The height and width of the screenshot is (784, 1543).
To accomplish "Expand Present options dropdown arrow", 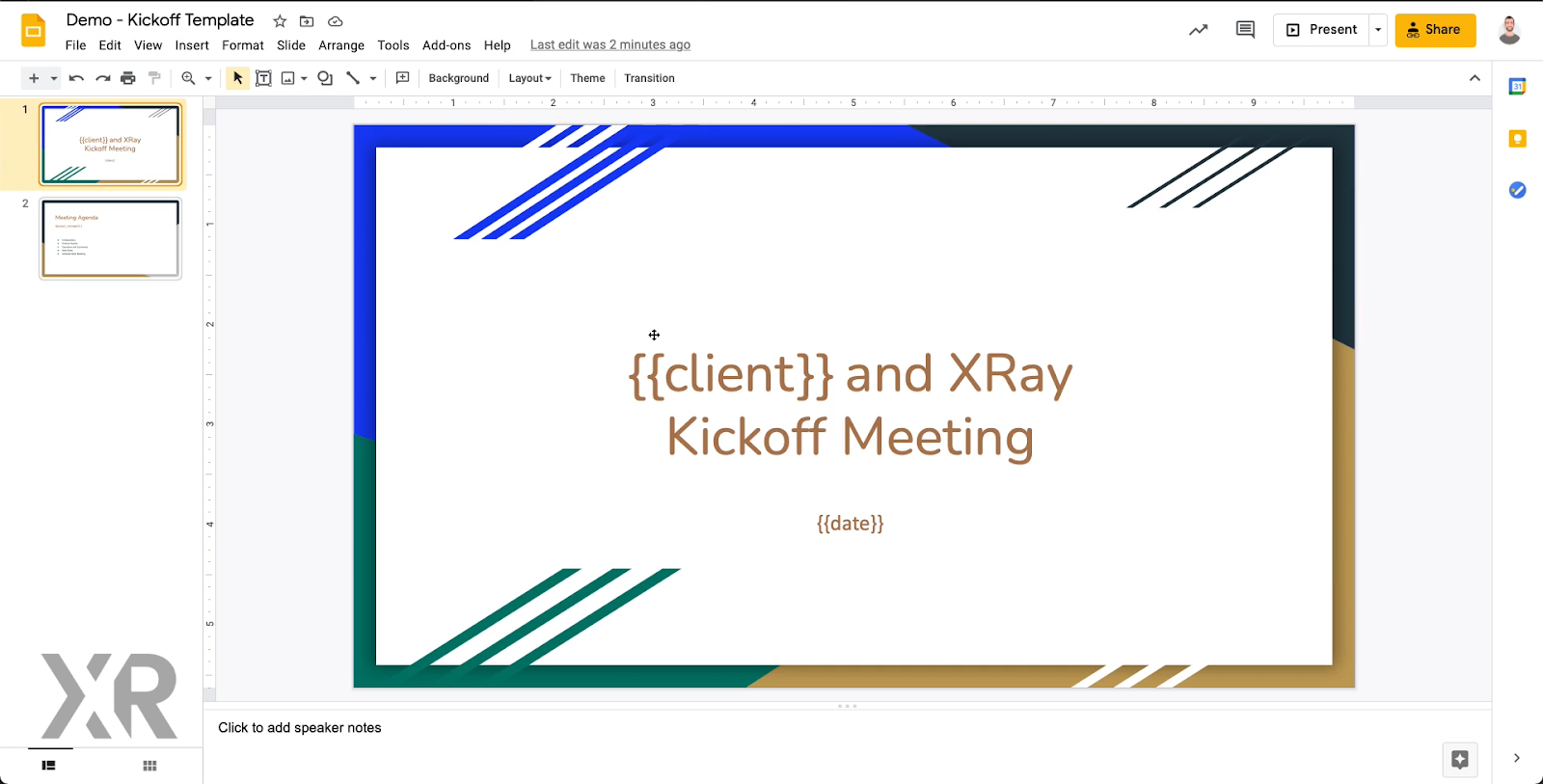I will 1378,30.
